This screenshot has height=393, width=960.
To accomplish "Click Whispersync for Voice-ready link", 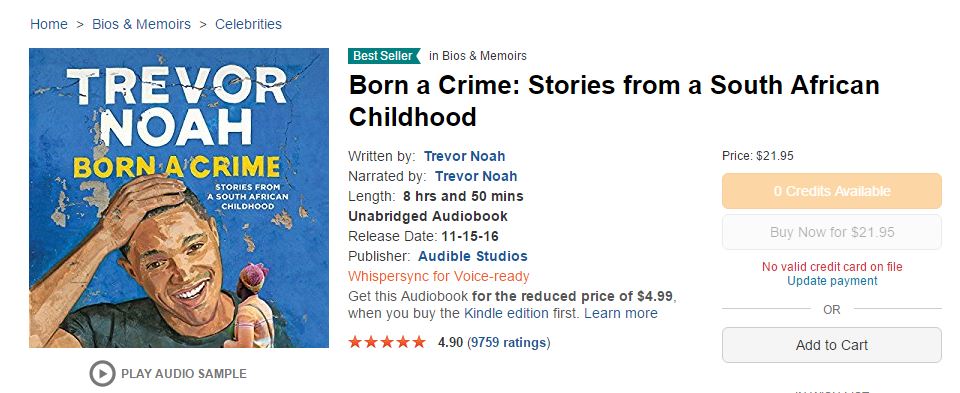I will [x=438, y=276].
